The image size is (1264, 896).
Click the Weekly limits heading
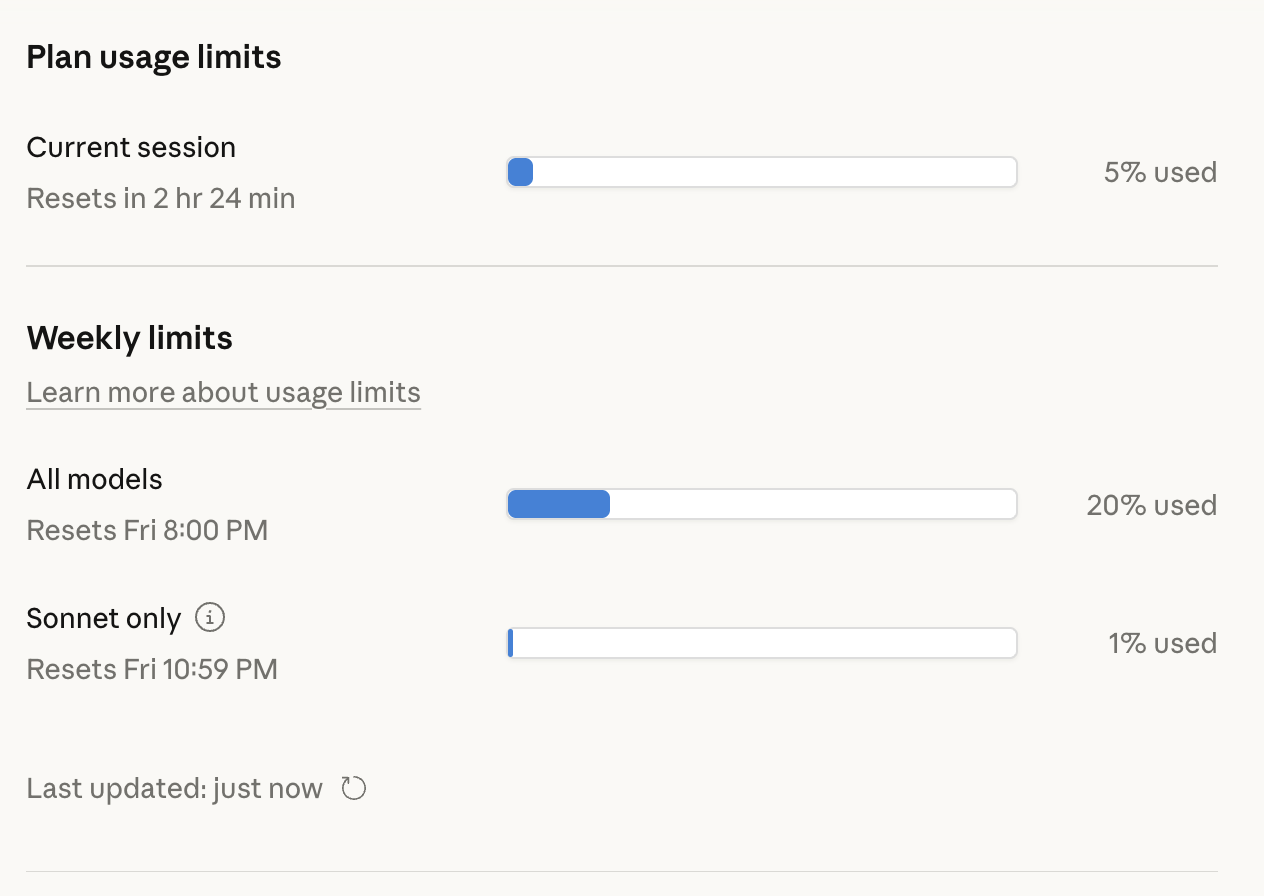[130, 338]
